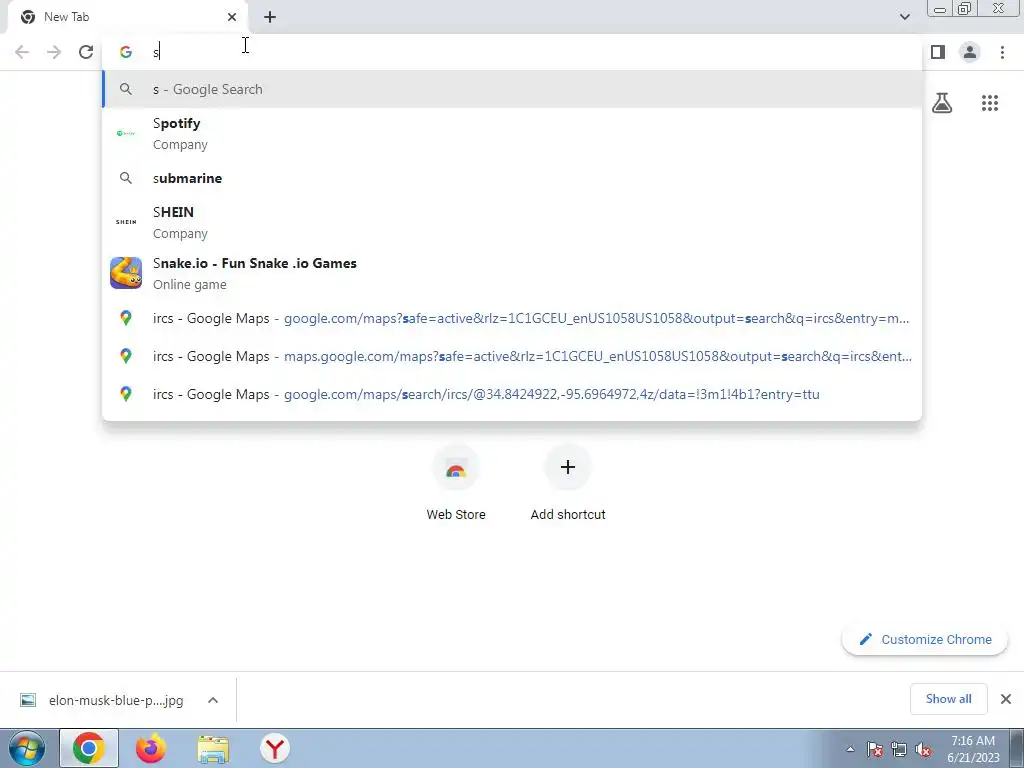Click the forward navigation arrow
This screenshot has width=1024, height=768.
pyautogui.click(x=54, y=52)
